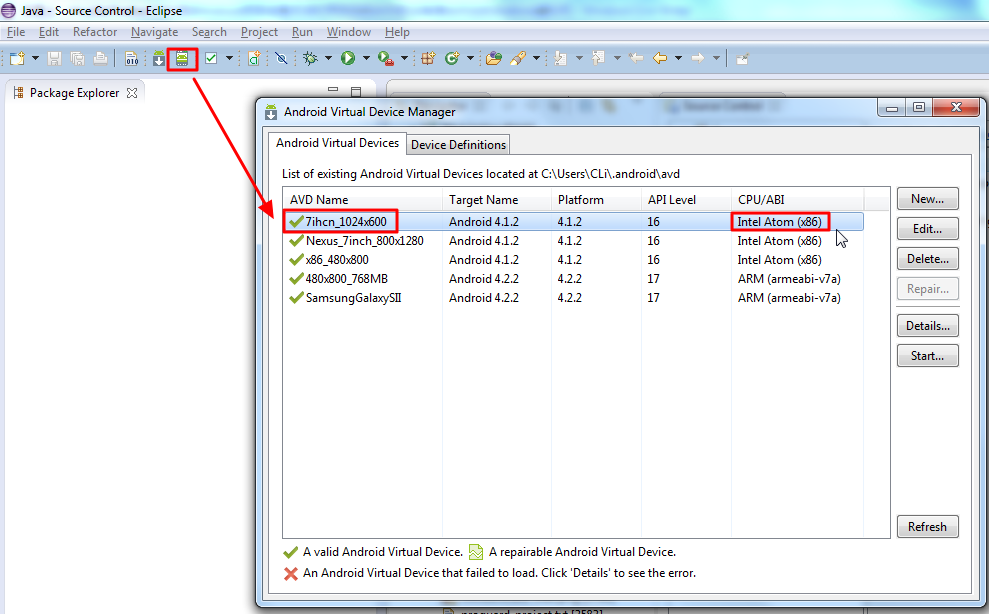Screen dimensions: 989x614
Task: Click the Save All toolbar icon
Action: click(78, 59)
